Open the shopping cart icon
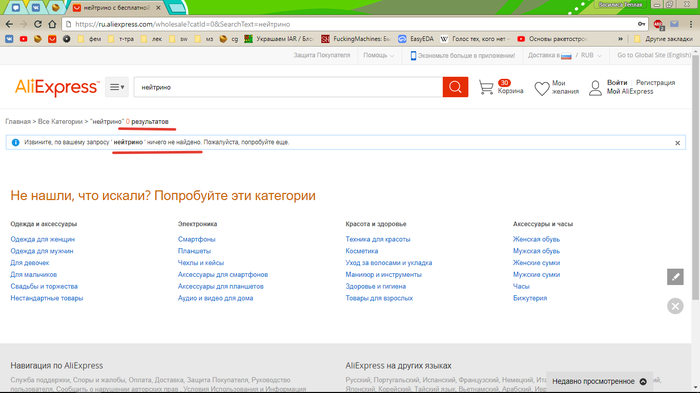This screenshot has width=700, height=393. click(486, 87)
